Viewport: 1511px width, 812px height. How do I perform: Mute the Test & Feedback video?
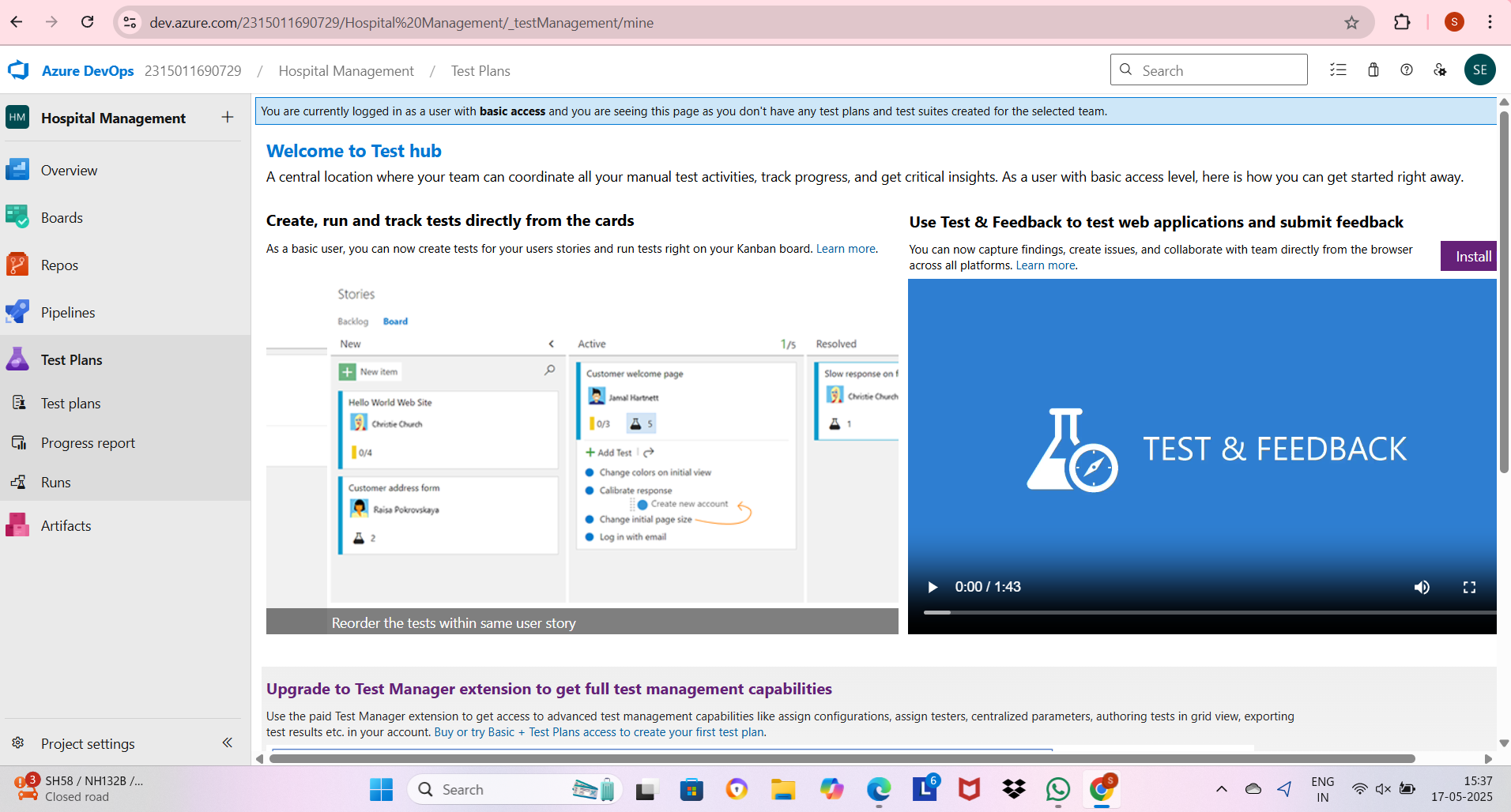(x=1422, y=587)
